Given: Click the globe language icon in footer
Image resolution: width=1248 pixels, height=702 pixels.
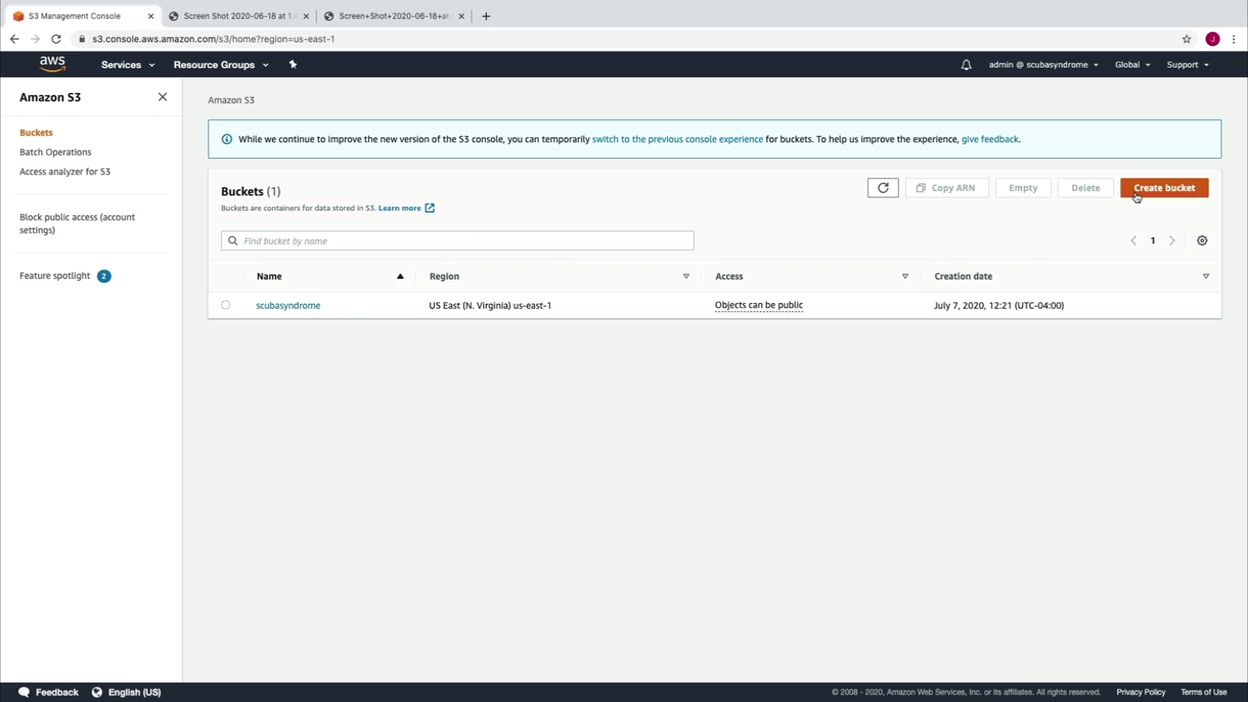Looking at the screenshot, I should 97,692.
